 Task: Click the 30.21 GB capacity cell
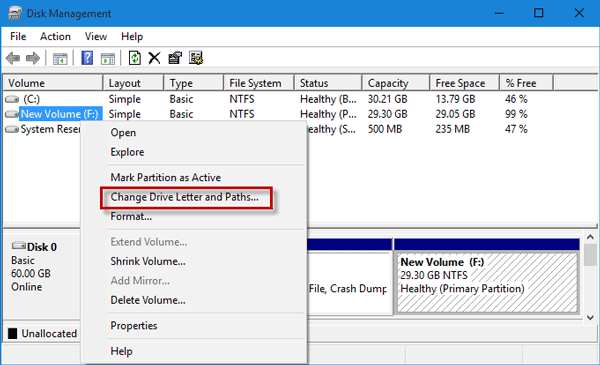click(388, 99)
